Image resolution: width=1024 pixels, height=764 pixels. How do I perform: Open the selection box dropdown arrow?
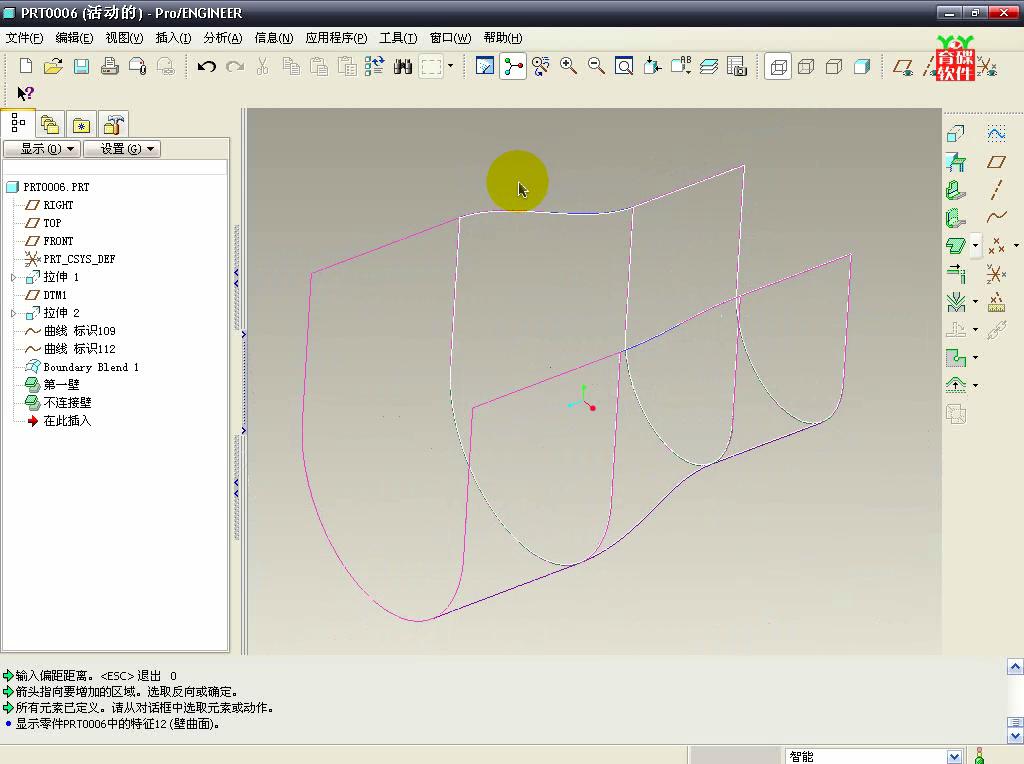coord(450,66)
